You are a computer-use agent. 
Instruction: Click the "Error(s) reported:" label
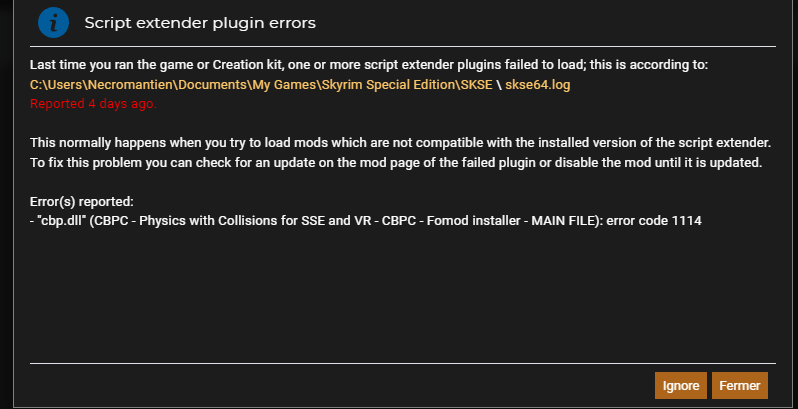pos(82,202)
